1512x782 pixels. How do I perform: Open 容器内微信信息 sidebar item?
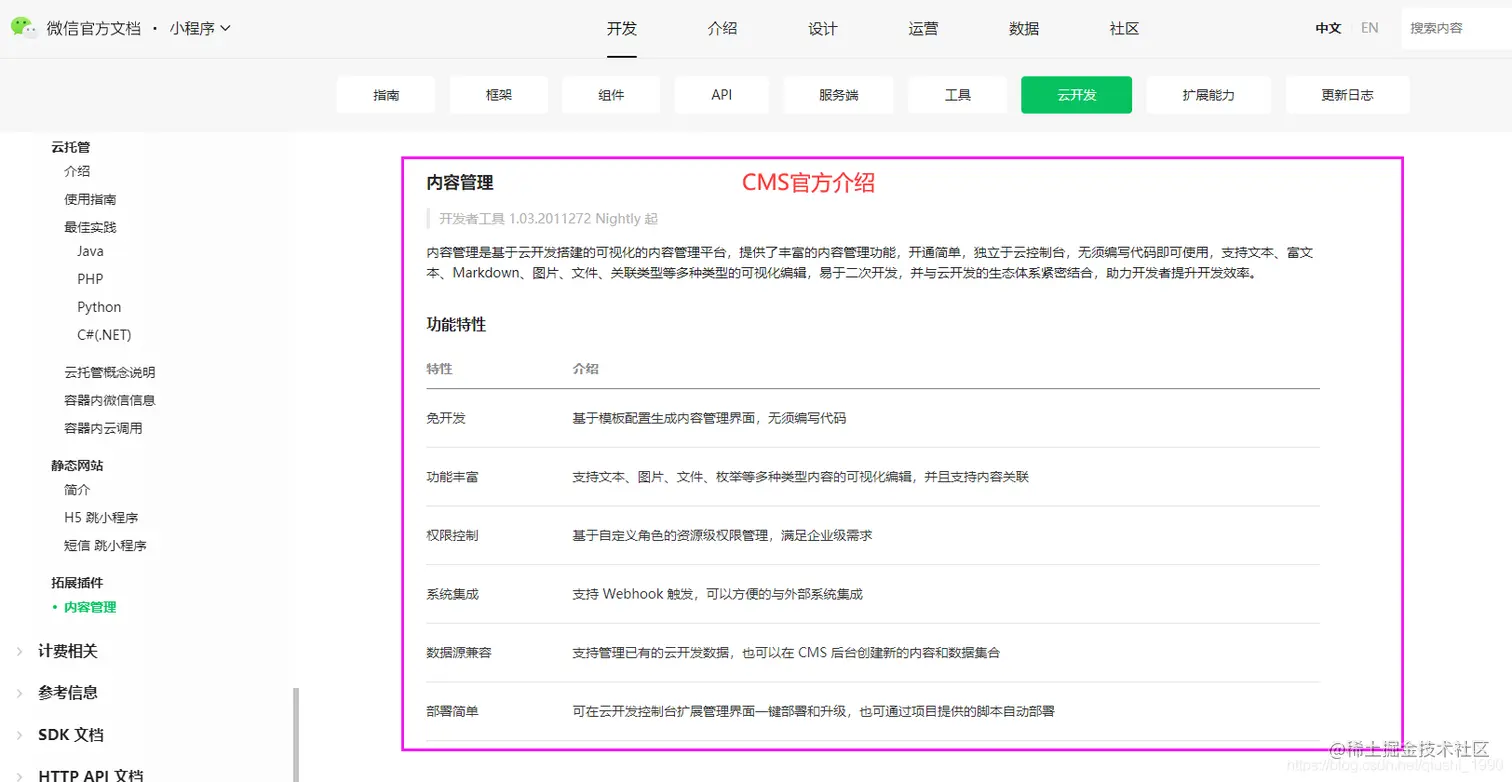(110, 400)
